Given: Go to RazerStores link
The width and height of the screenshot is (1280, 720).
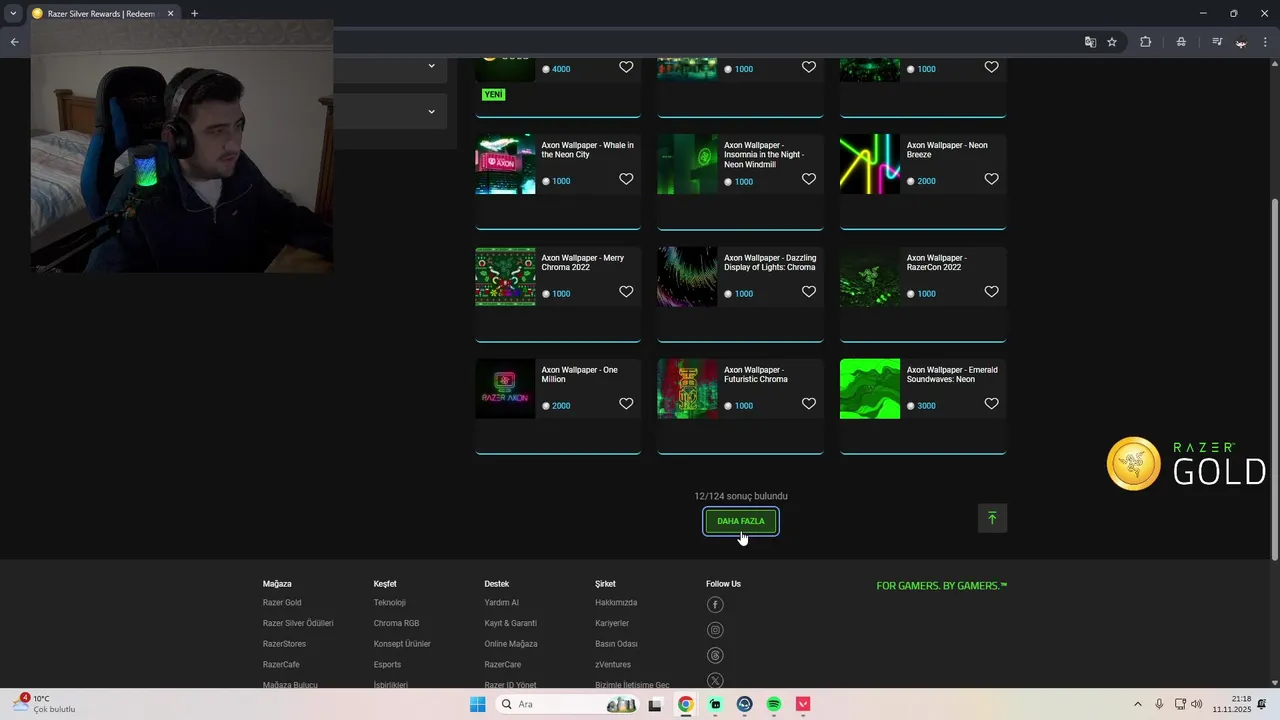Looking at the screenshot, I should 284,644.
